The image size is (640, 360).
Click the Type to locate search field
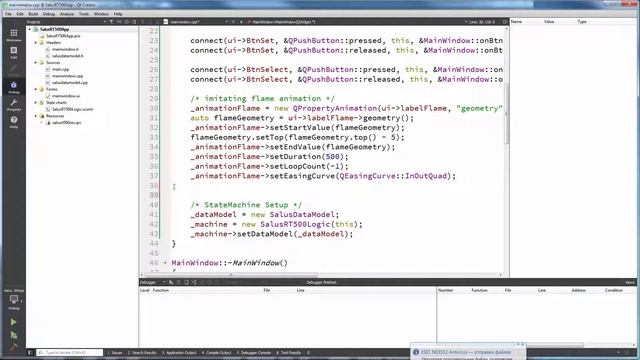click(69, 352)
